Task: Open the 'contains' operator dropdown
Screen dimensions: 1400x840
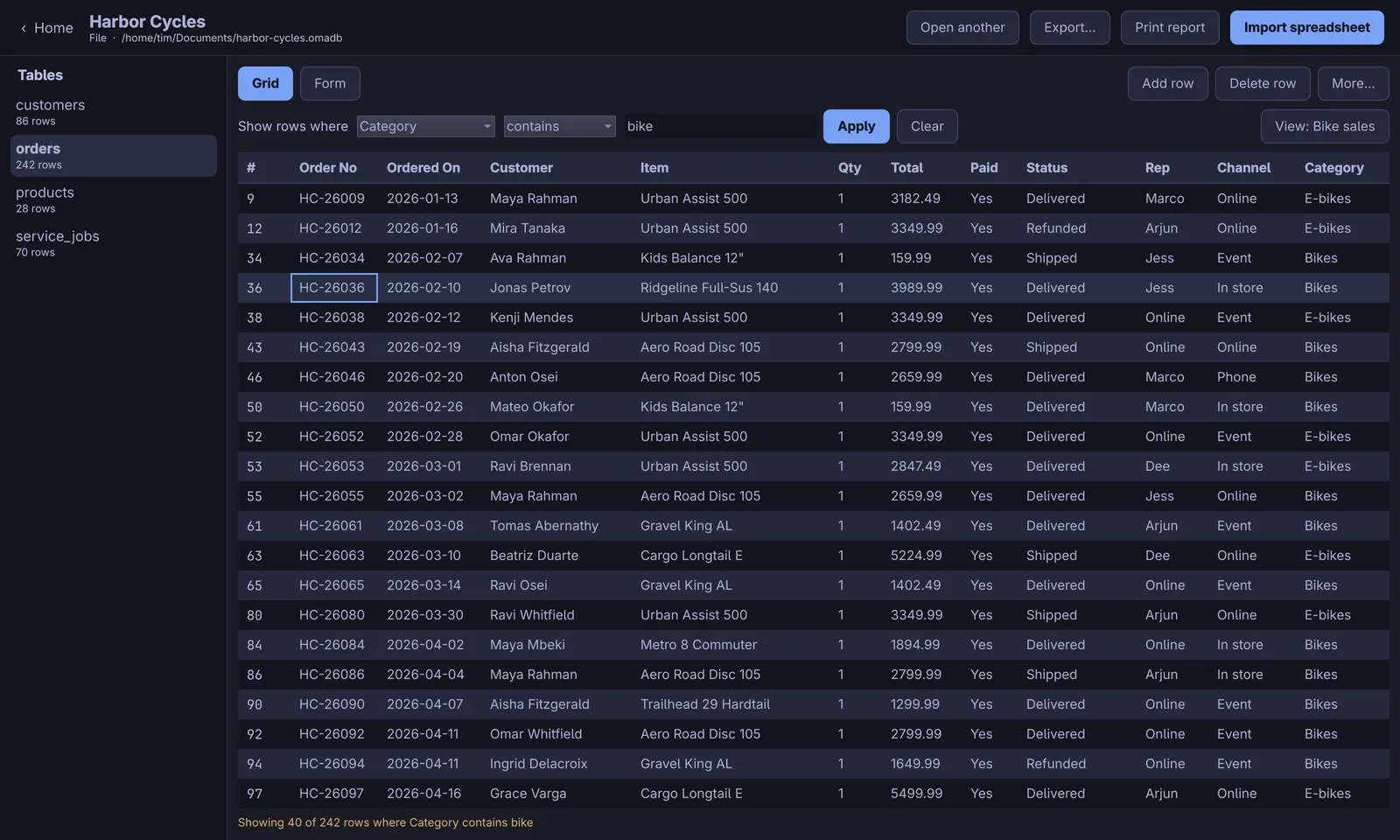Action: coord(560,126)
